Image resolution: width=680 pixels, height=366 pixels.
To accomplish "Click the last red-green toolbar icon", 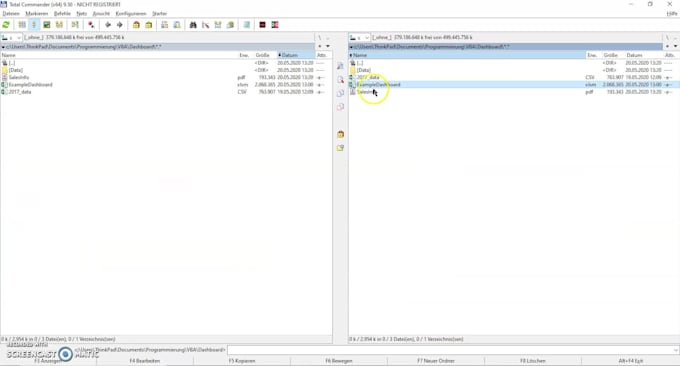I will coord(275,25).
